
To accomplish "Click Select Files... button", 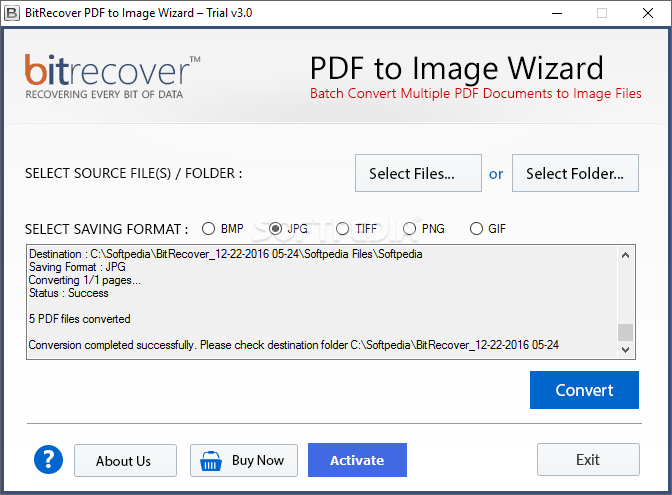I will [x=418, y=173].
